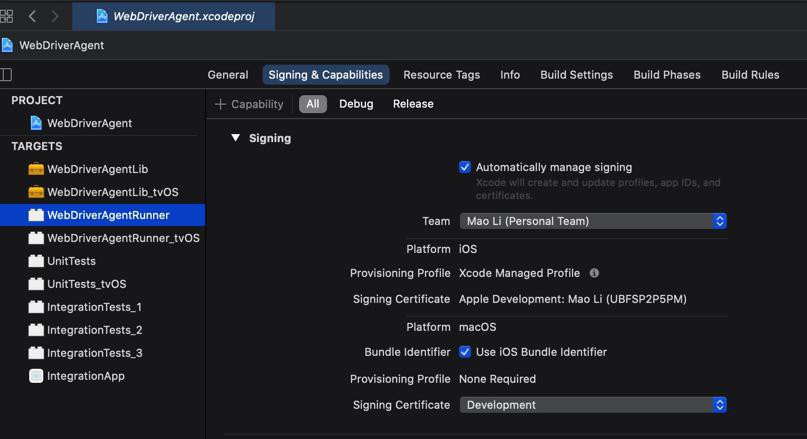Screen dimensions: 807x439
Task: Filter by Debug configuration
Action: pos(356,104)
